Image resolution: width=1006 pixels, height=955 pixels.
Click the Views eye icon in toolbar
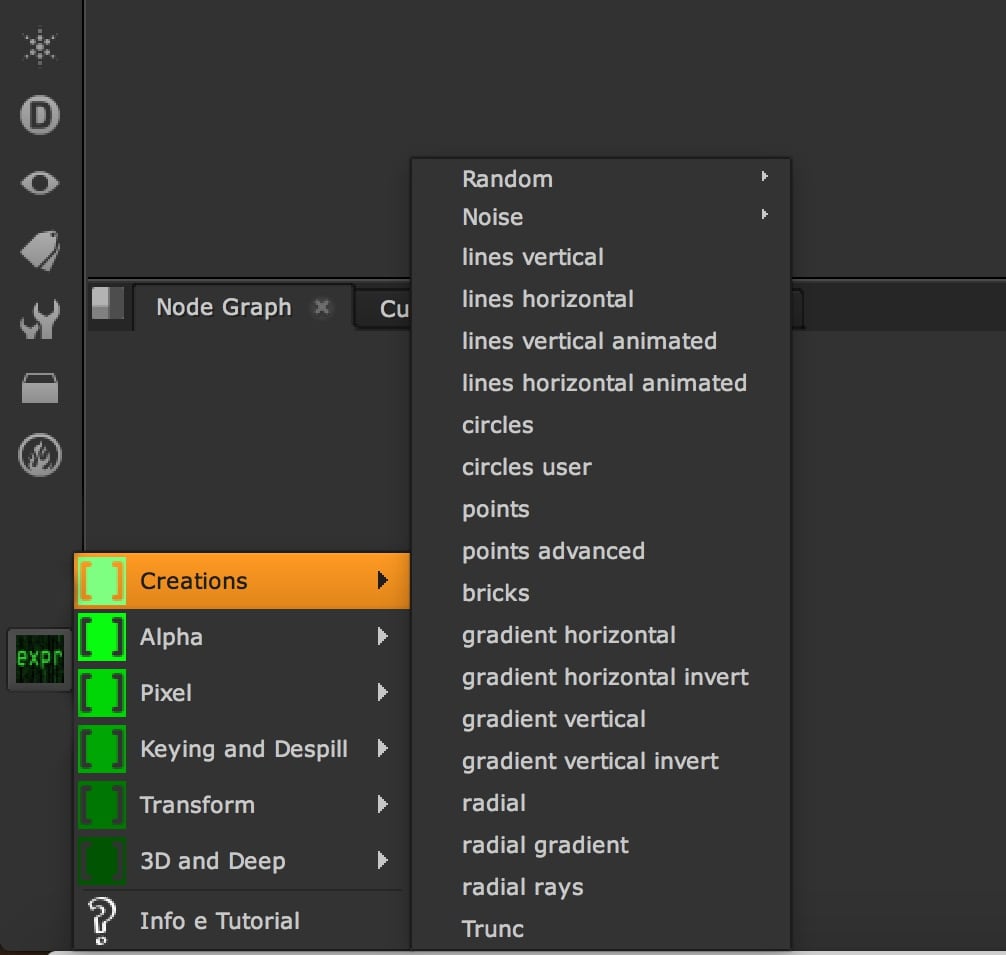[x=41, y=183]
